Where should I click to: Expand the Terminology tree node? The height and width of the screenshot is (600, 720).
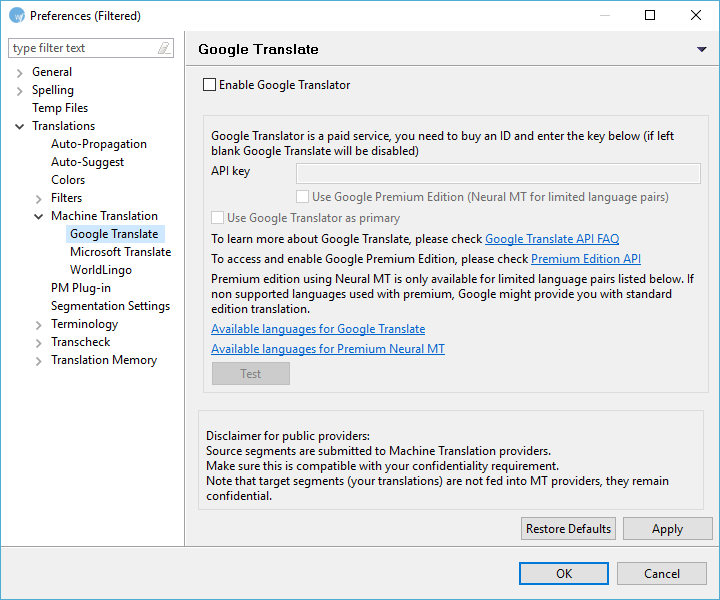39,325
